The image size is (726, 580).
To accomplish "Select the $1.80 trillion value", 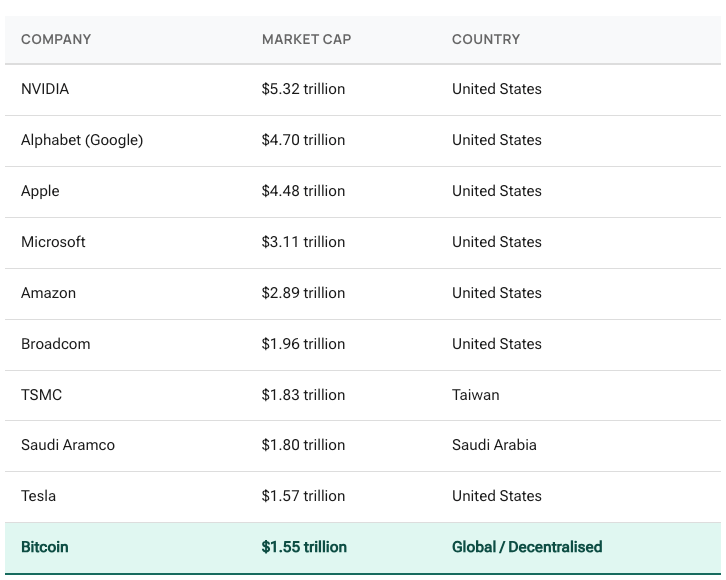I will click(303, 445).
